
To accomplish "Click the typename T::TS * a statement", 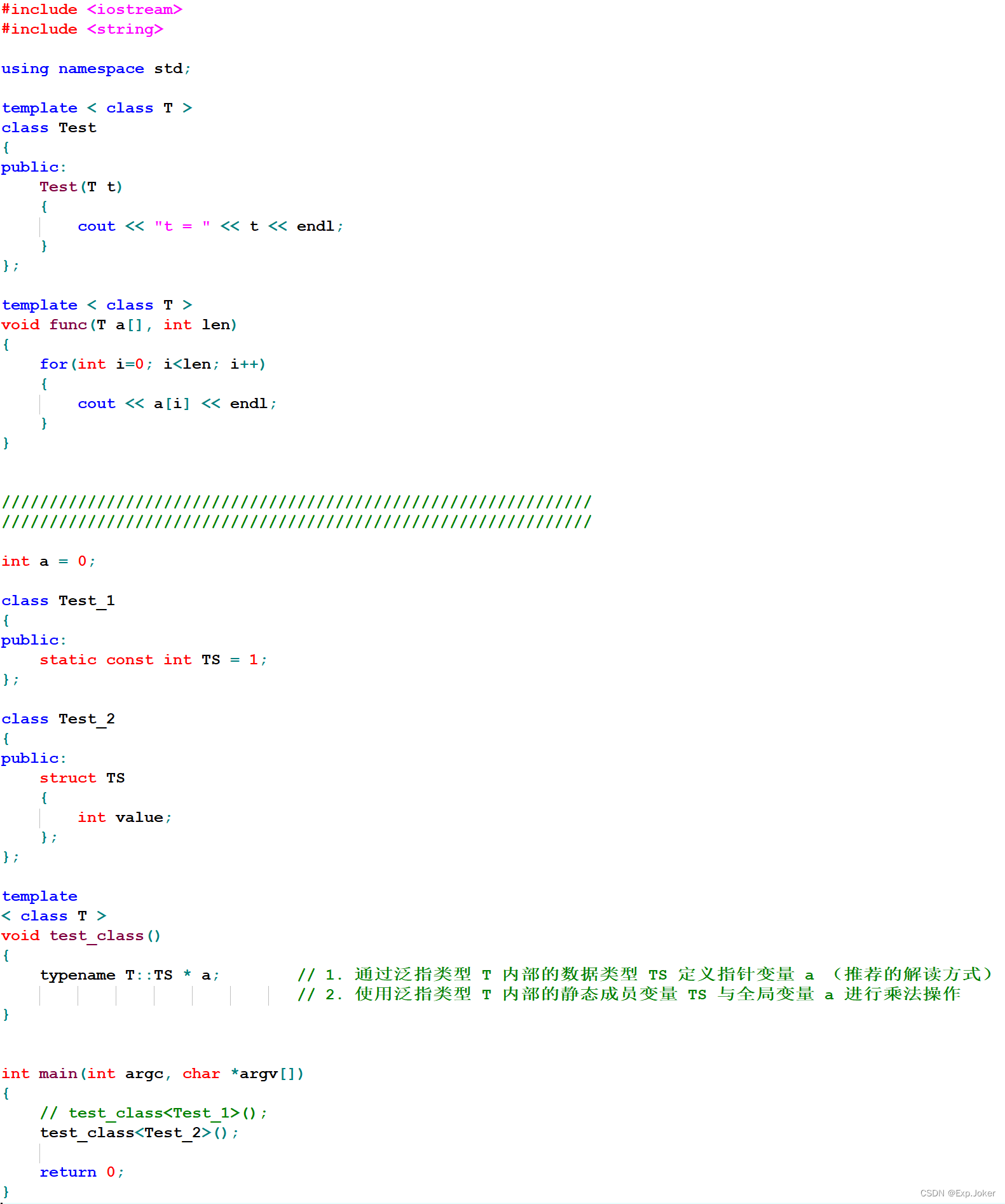I will [130, 975].
